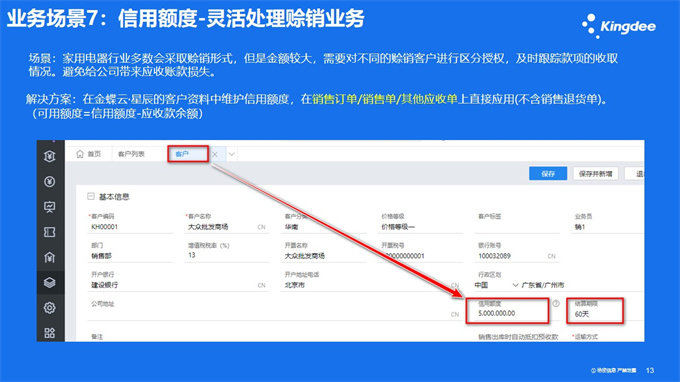Viewport: 680px width, 382px height.
Task: Click the 增值税税率 field showing 13
Action: coord(226,255)
